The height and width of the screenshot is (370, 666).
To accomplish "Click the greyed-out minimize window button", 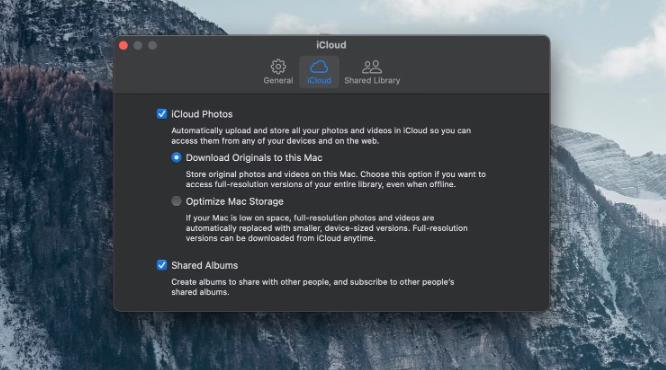I will click(x=138, y=45).
